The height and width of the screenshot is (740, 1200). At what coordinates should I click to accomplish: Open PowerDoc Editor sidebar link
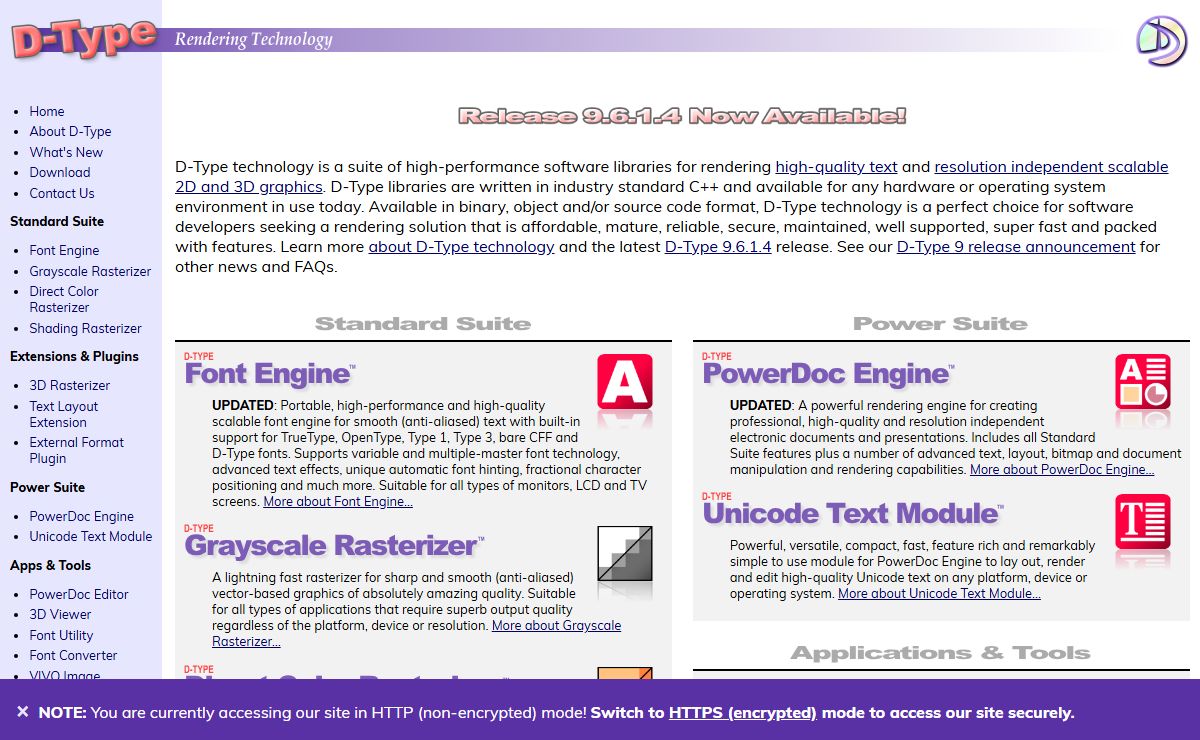coord(79,594)
